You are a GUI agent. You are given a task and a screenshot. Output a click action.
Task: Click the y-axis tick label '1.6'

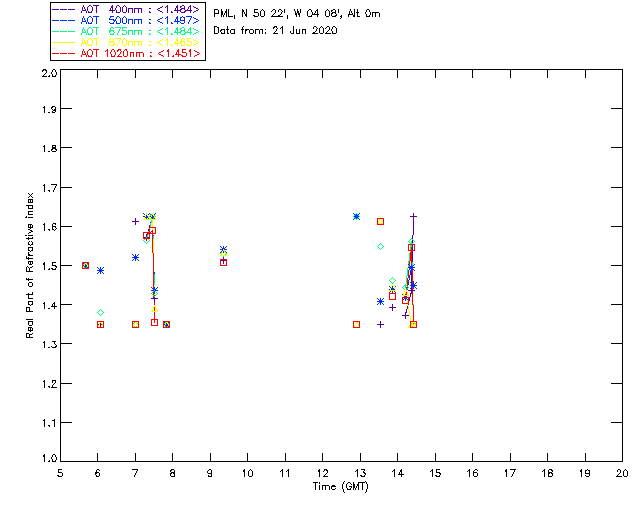click(49, 227)
